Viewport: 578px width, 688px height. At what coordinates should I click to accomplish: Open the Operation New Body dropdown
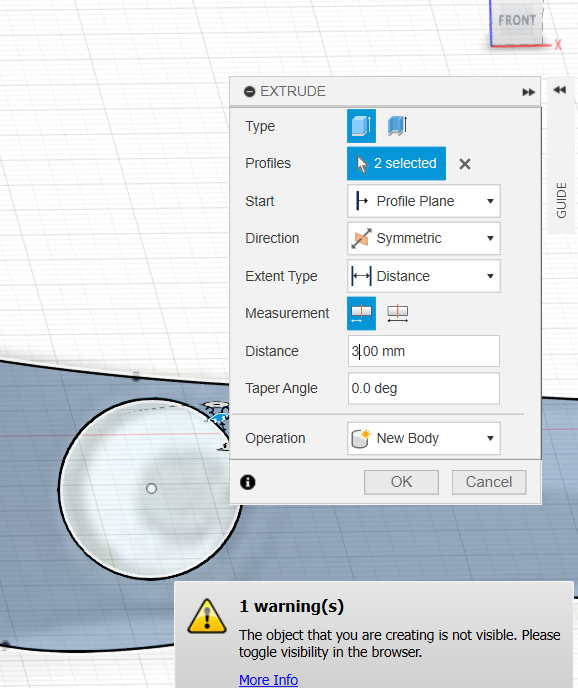[424, 438]
